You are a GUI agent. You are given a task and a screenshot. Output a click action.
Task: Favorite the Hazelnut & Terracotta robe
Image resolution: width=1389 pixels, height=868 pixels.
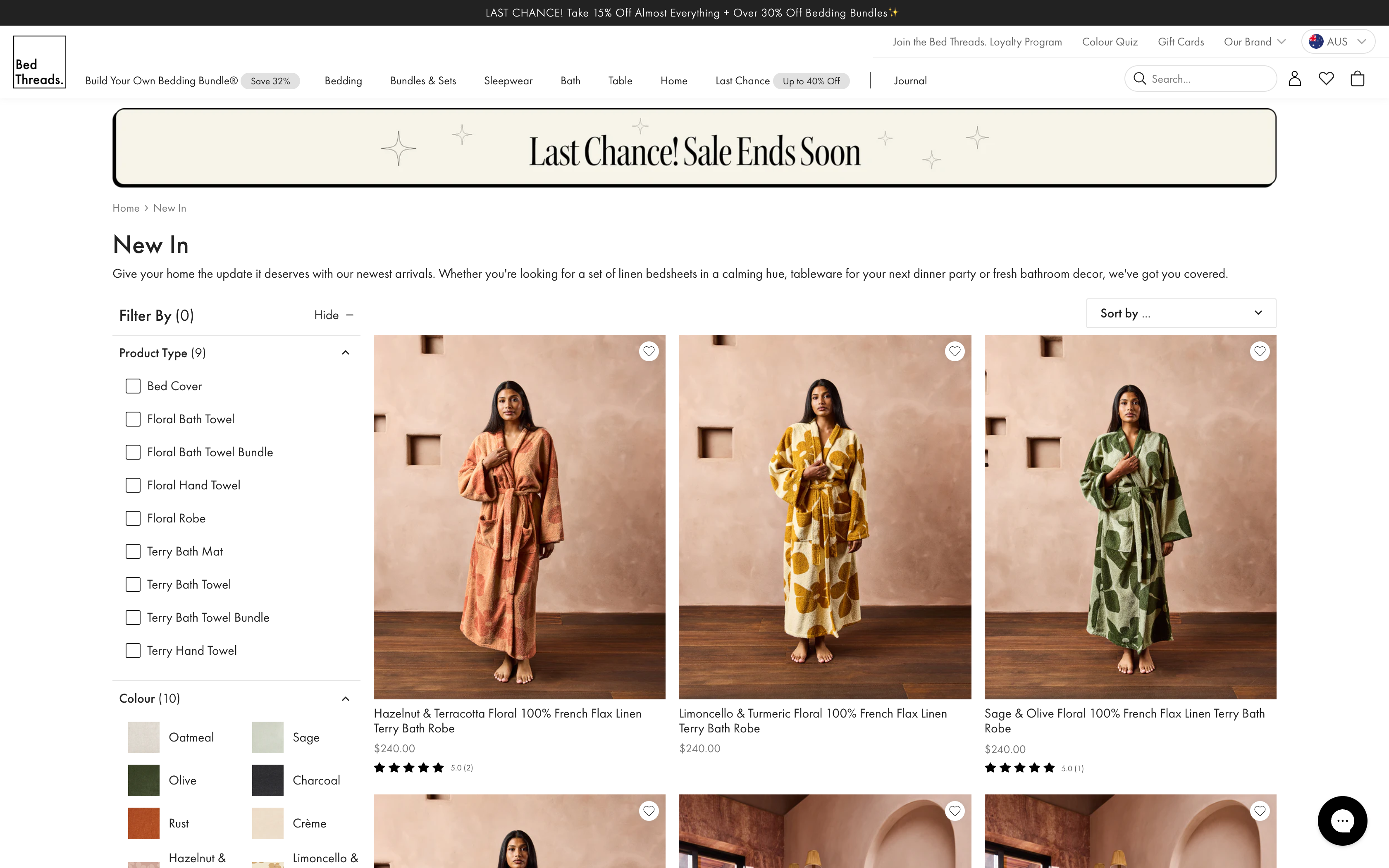[x=649, y=351]
